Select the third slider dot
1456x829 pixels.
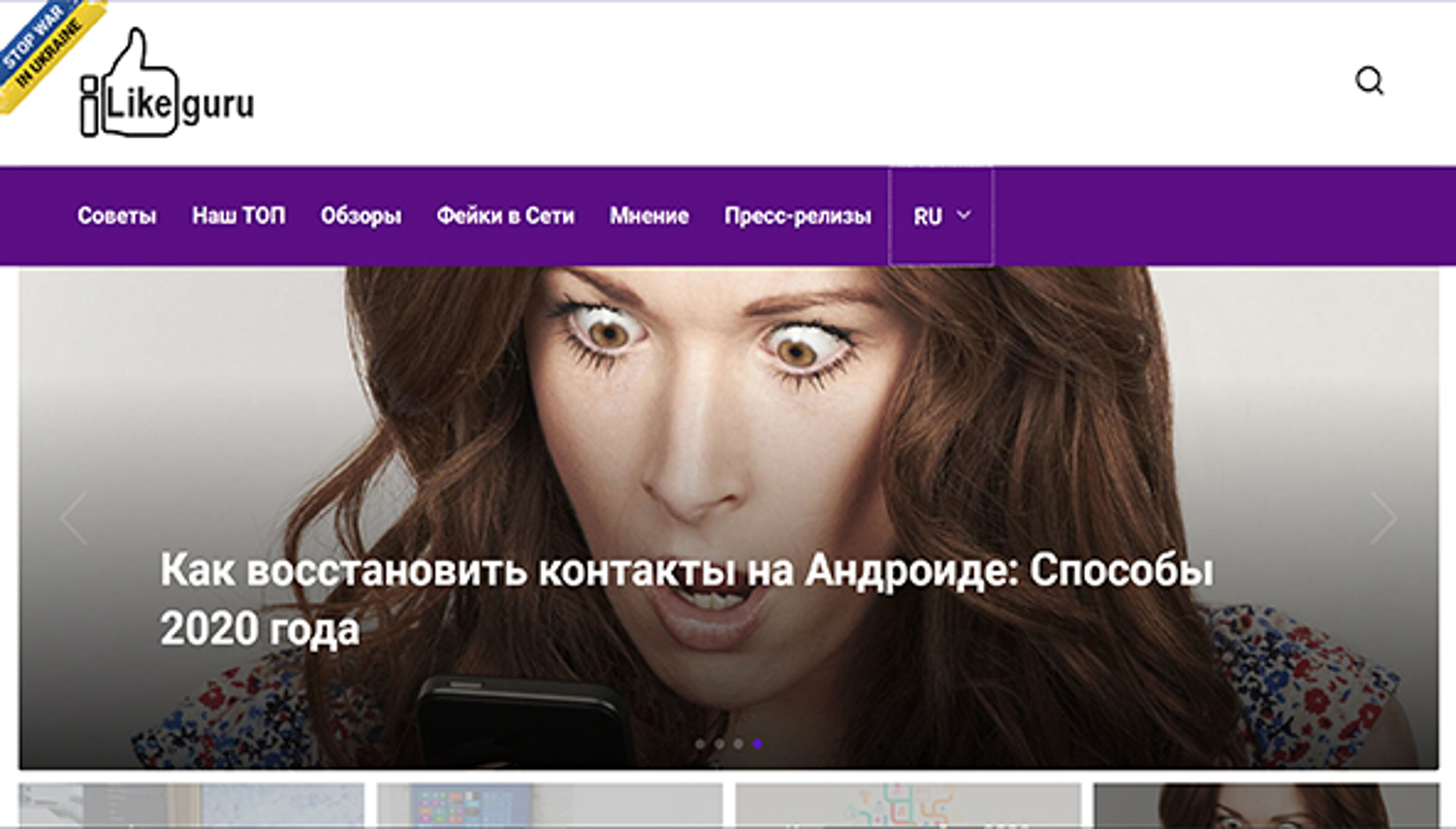[738, 744]
